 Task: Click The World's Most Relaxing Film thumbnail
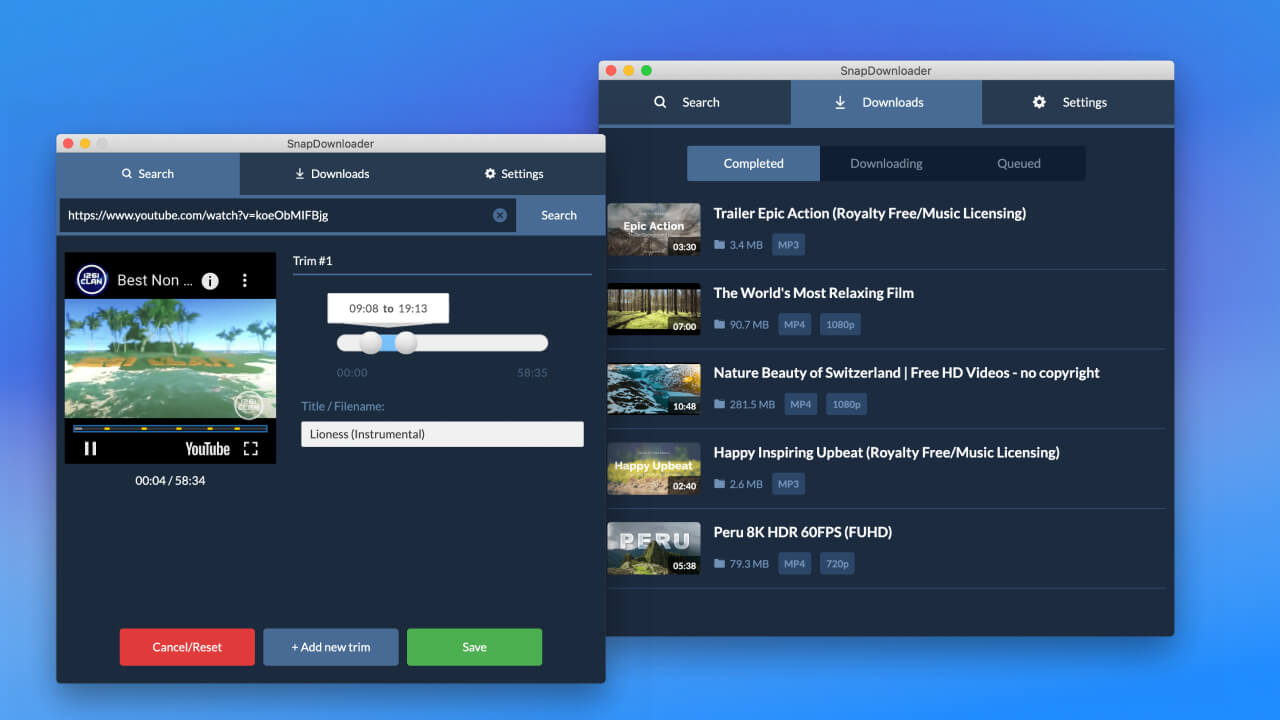click(654, 309)
